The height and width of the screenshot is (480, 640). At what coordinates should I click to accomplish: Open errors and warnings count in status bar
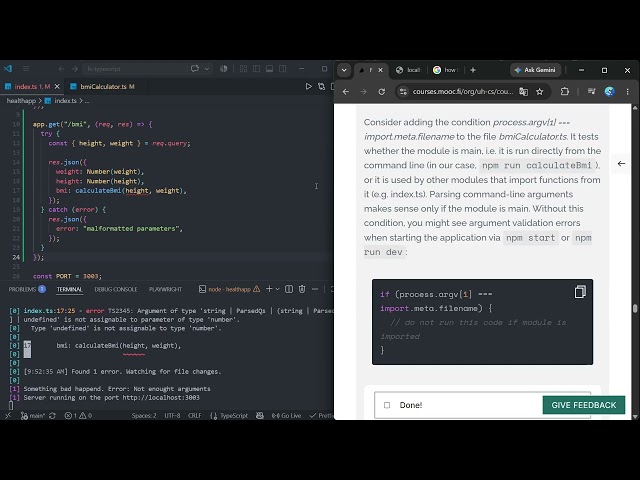pos(78,416)
